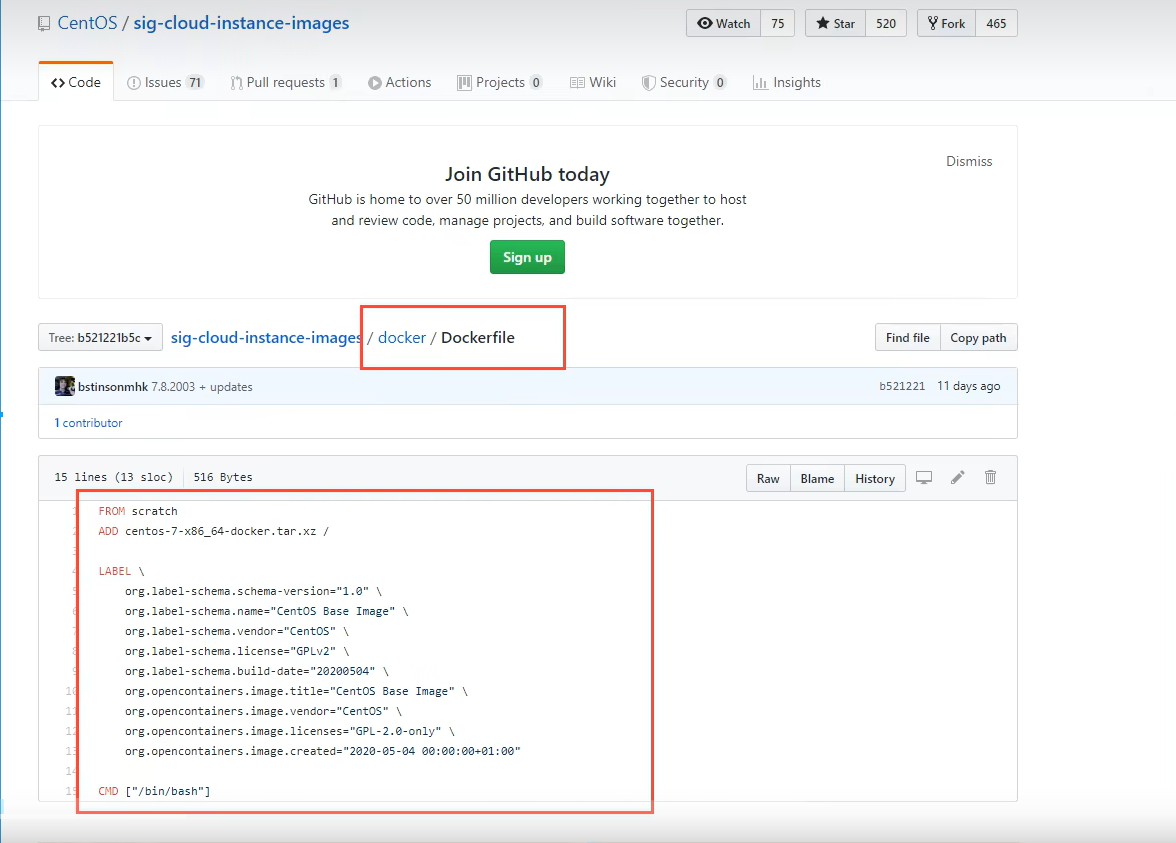Click the trash delete file icon
This screenshot has width=1176, height=843.
[x=990, y=478]
